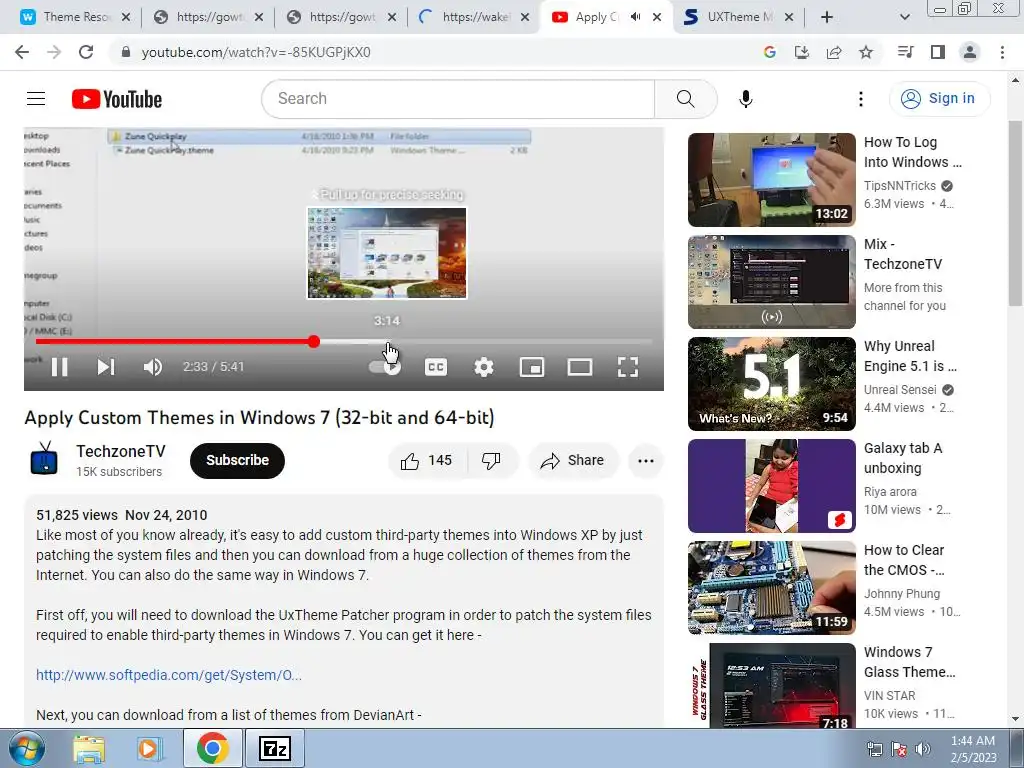Toggle closed captions CC button
This screenshot has height=768, width=1024.
click(x=436, y=367)
